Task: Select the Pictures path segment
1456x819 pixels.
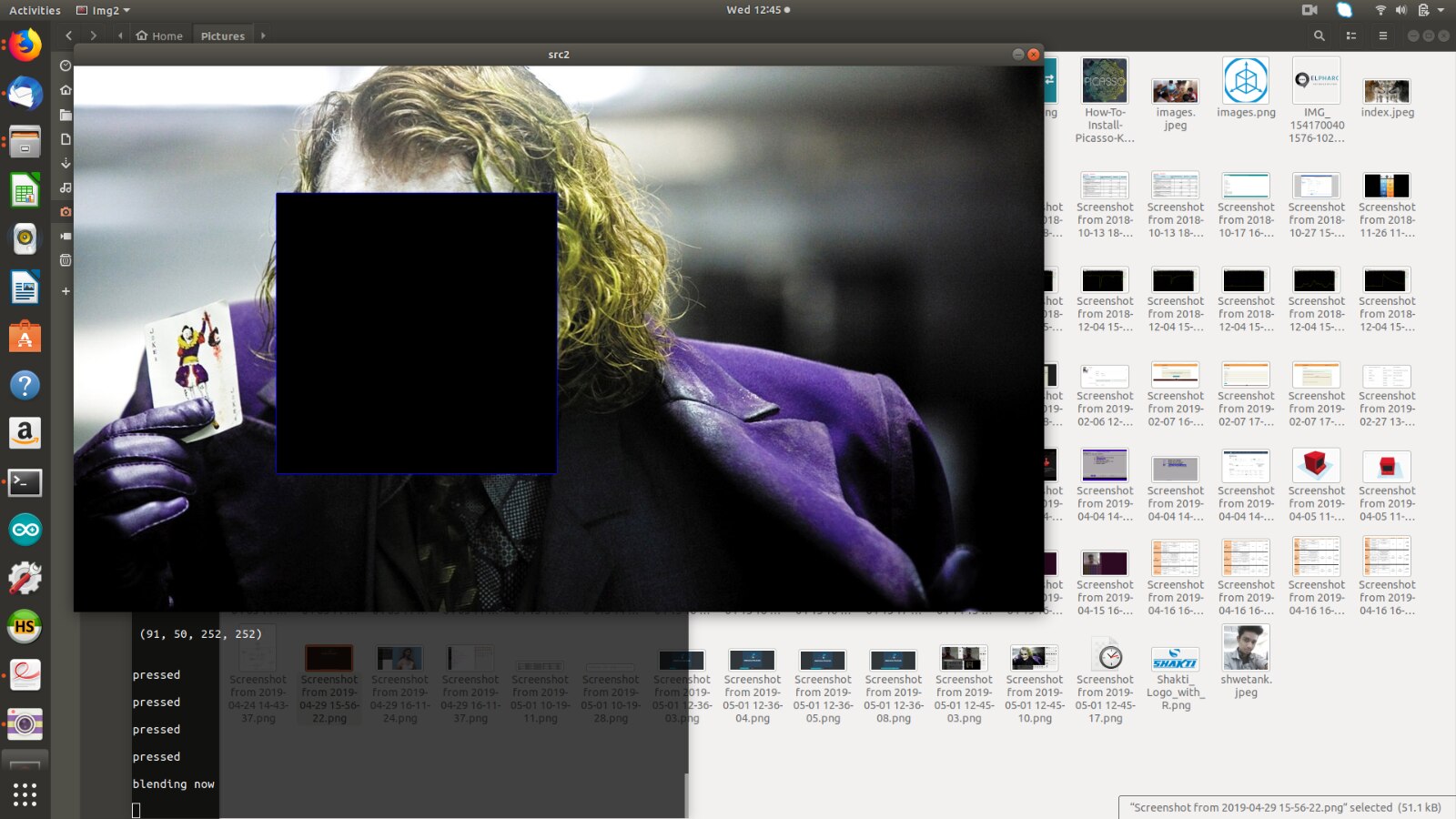Action: [x=222, y=35]
